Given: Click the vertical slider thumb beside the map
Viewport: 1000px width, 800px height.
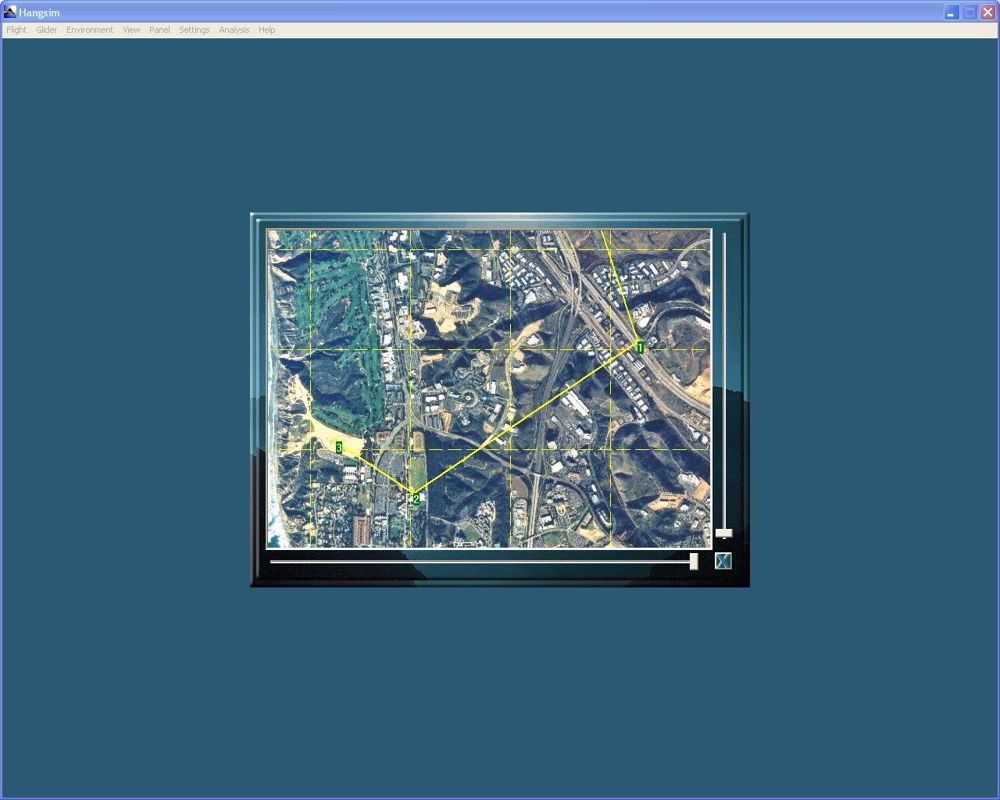Looking at the screenshot, I should click(723, 531).
